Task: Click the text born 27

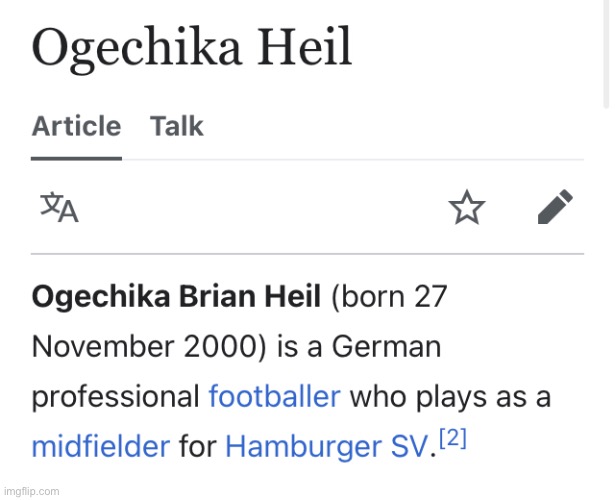Action: tap(389, 296)
